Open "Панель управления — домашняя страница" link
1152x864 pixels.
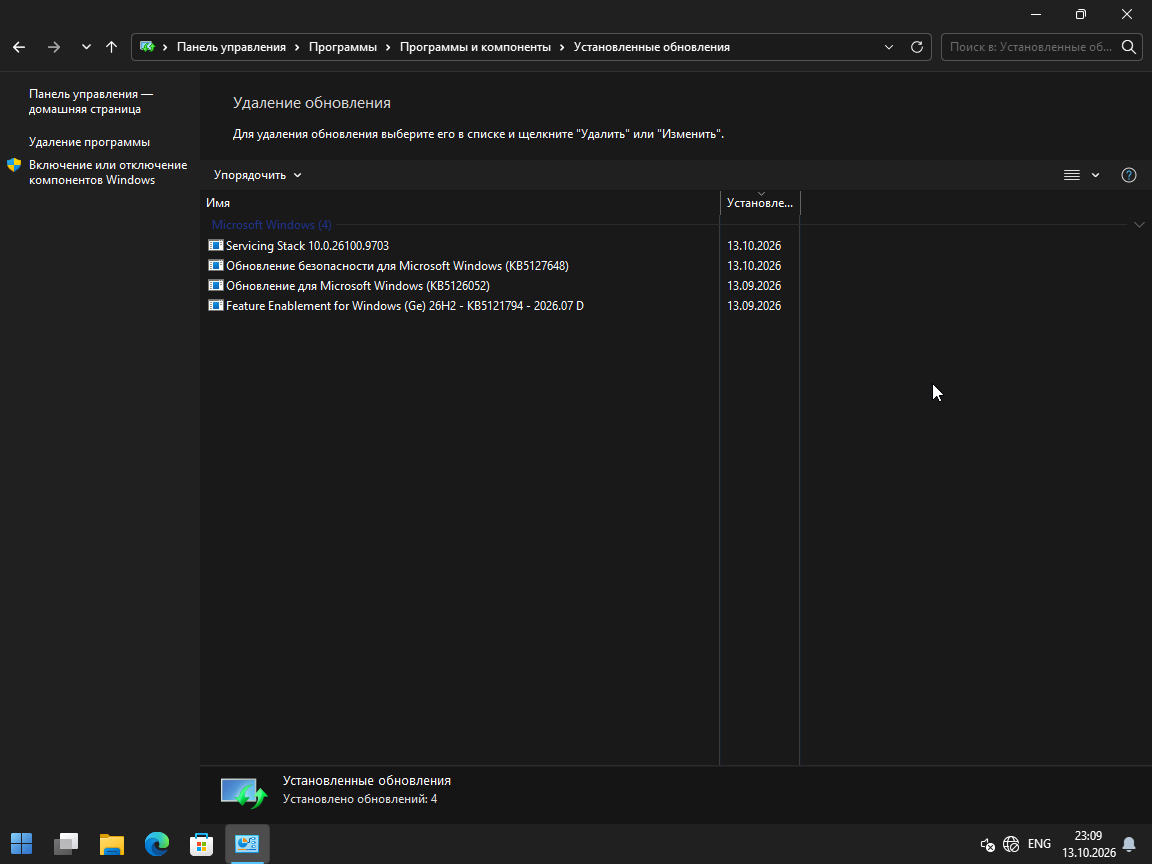tap(91, 101)
